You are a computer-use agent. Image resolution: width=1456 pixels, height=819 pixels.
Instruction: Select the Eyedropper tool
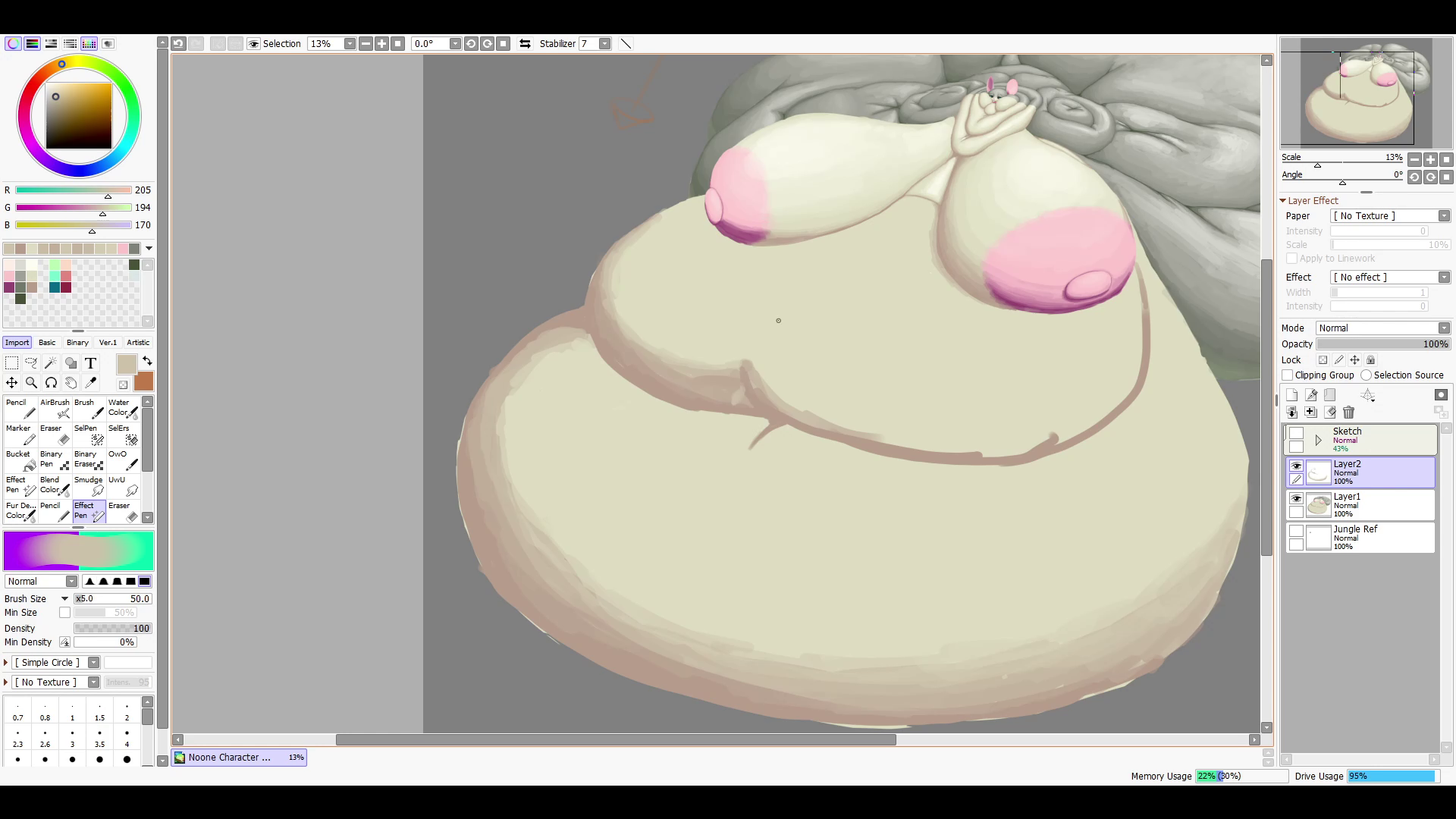point(90,383)
